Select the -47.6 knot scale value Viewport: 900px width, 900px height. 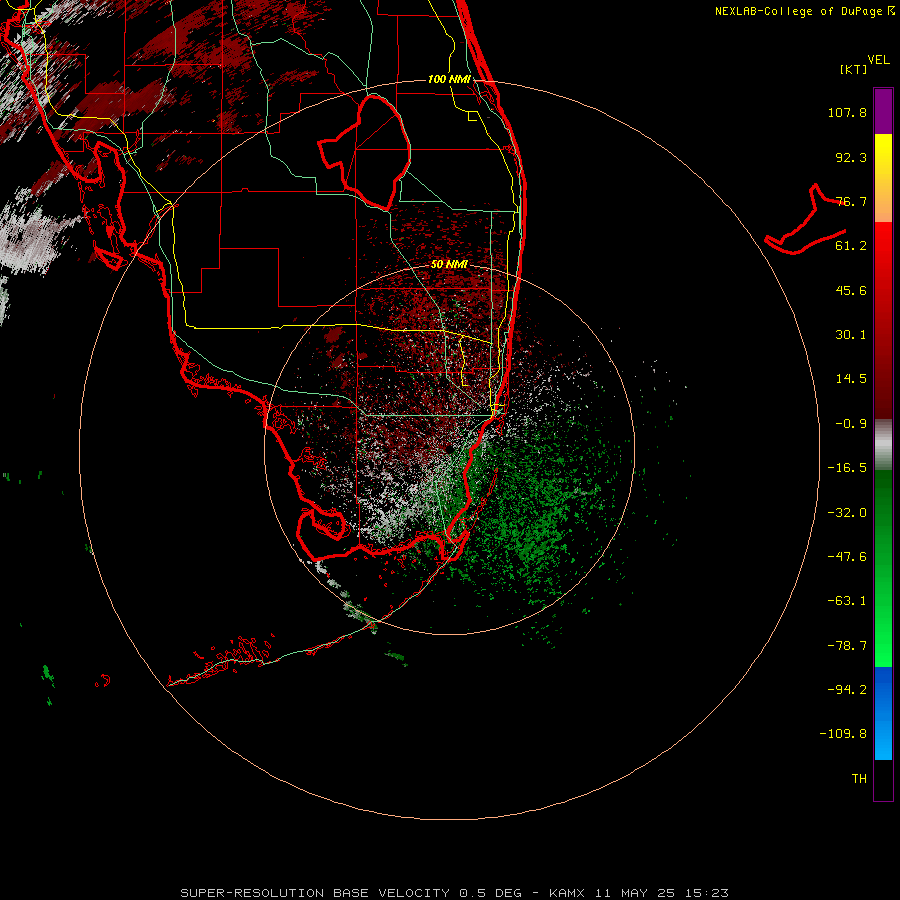847,557
